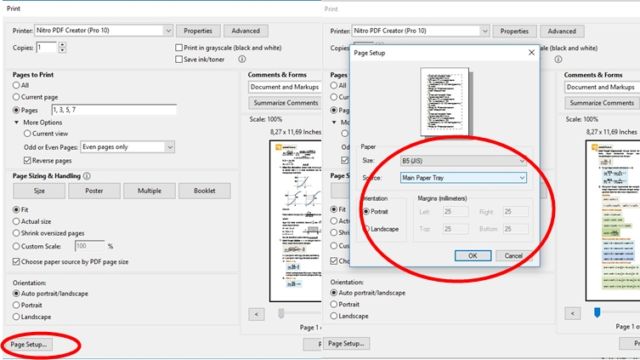Toggle Choose paper source by PDF page size
Viewport: 640px width, 360px height.
click(x=16, y=262)
